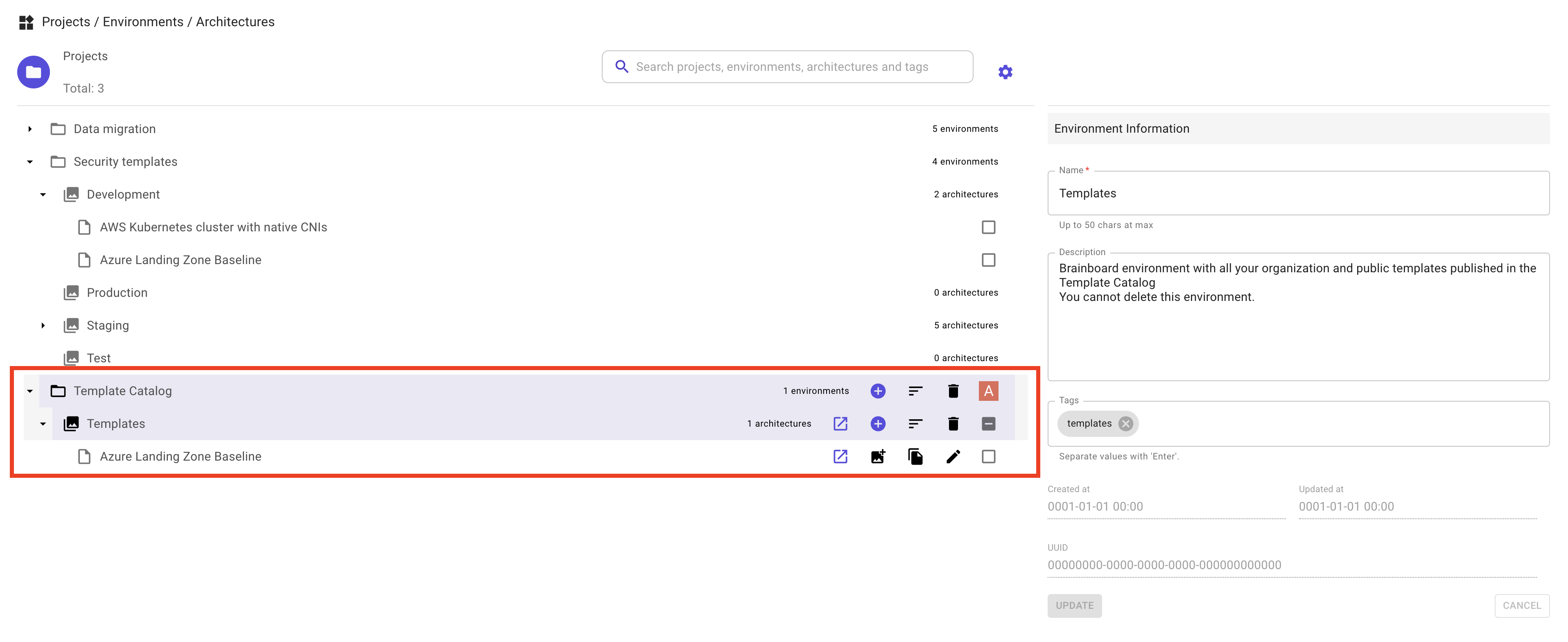Open Templates environment in new window
The image size is (1568, 642).
pyautogui.click(x=840, y=423)
